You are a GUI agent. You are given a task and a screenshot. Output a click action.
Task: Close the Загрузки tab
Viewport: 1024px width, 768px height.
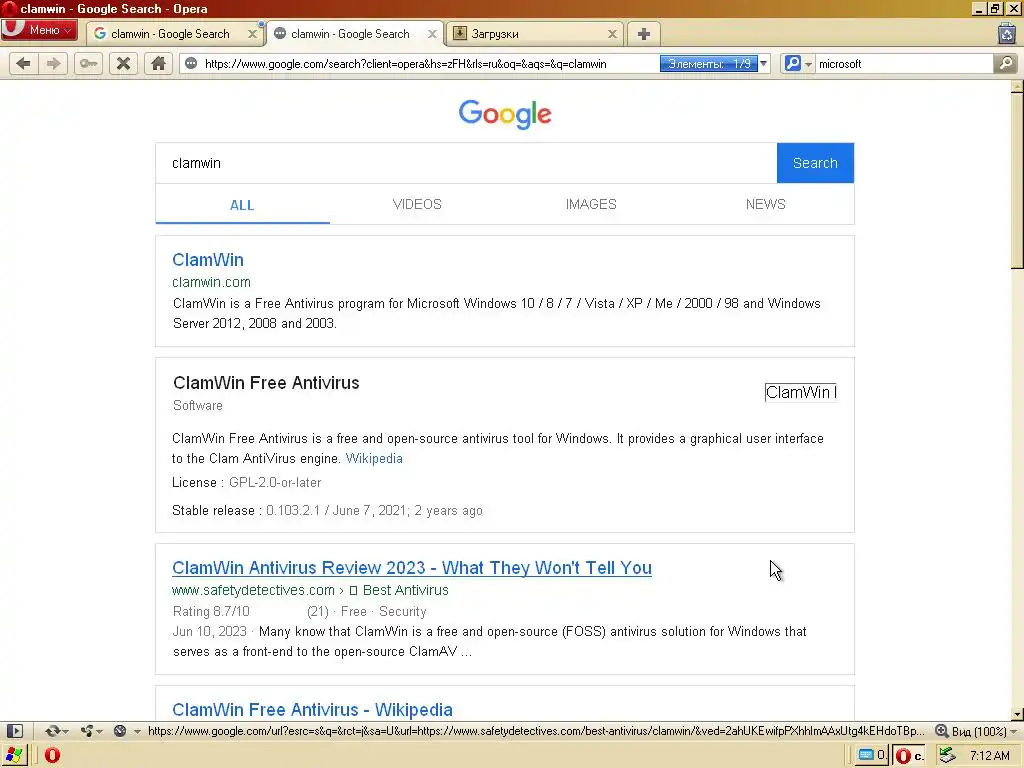pyautogui.click(x=612, y=34)
